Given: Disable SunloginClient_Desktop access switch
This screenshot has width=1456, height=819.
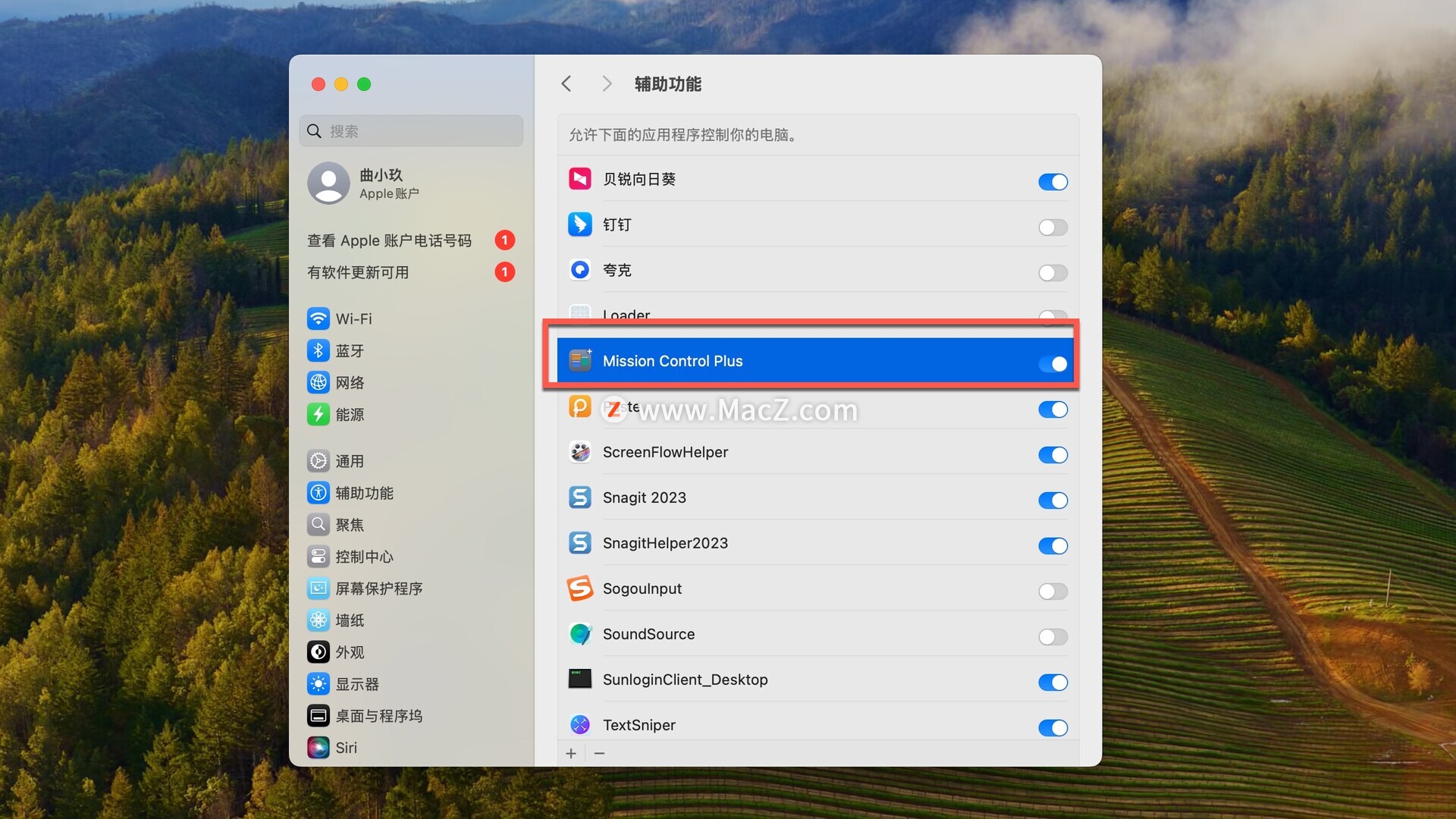Looking at the screenshot, I should click(1053, 682).
